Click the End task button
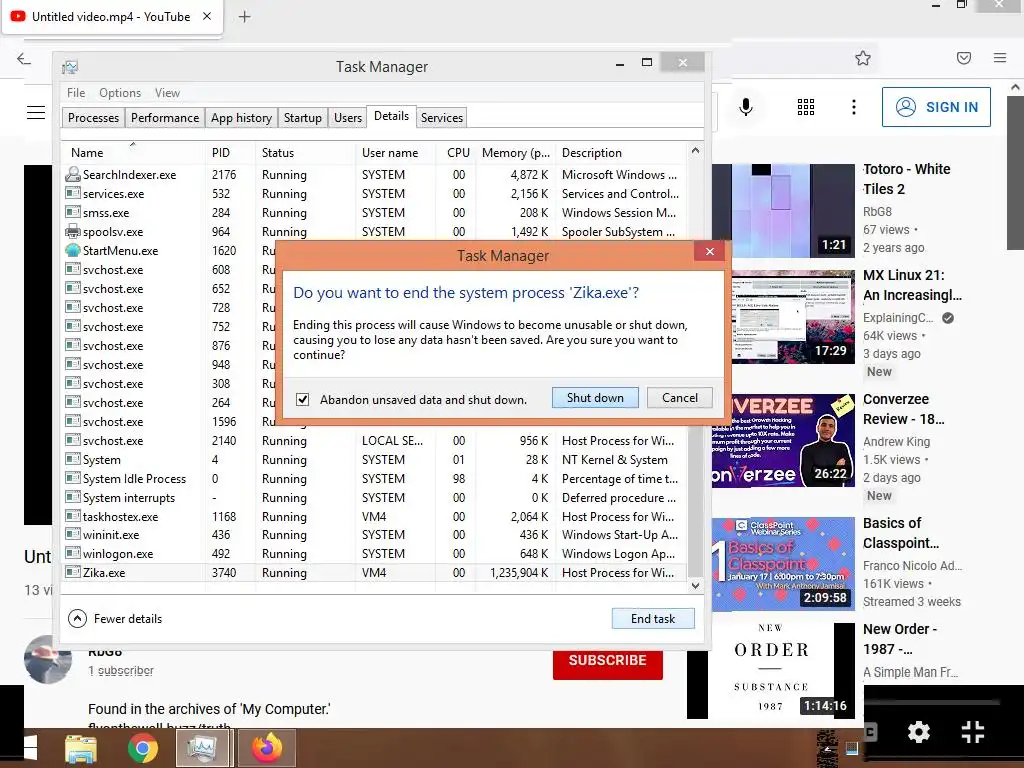 pyautogui.click(x=653, y=618)
